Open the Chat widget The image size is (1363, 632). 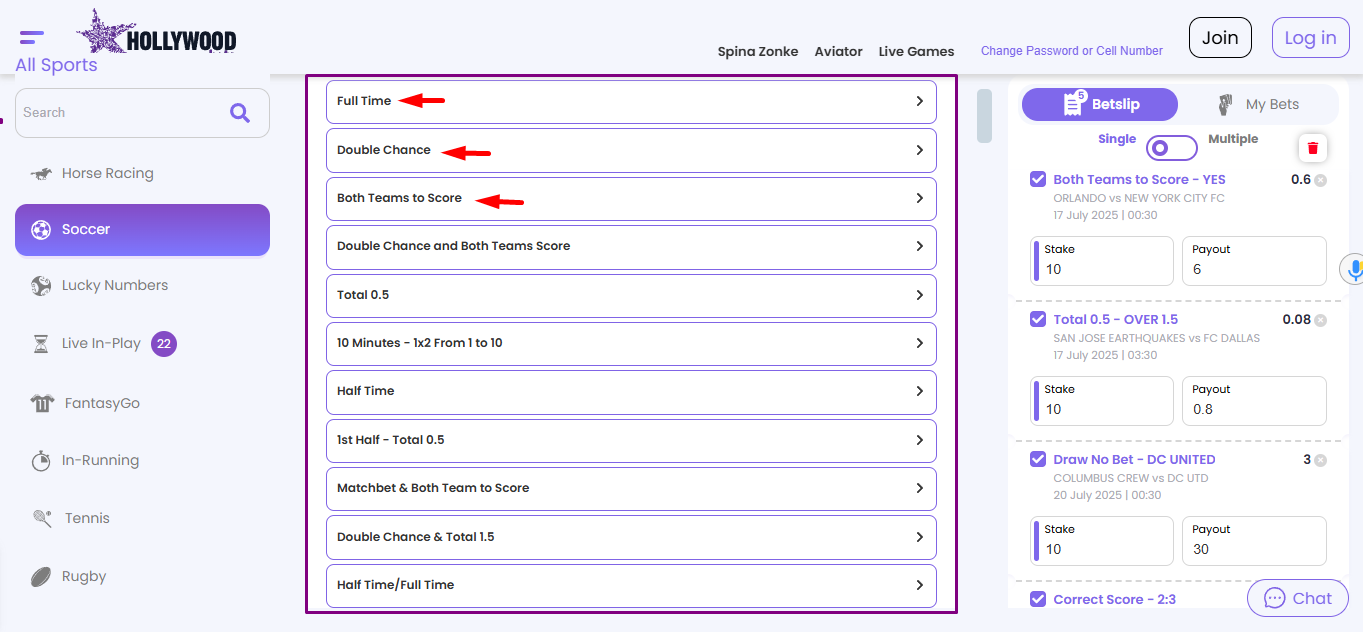click(x=1297, y=597)
